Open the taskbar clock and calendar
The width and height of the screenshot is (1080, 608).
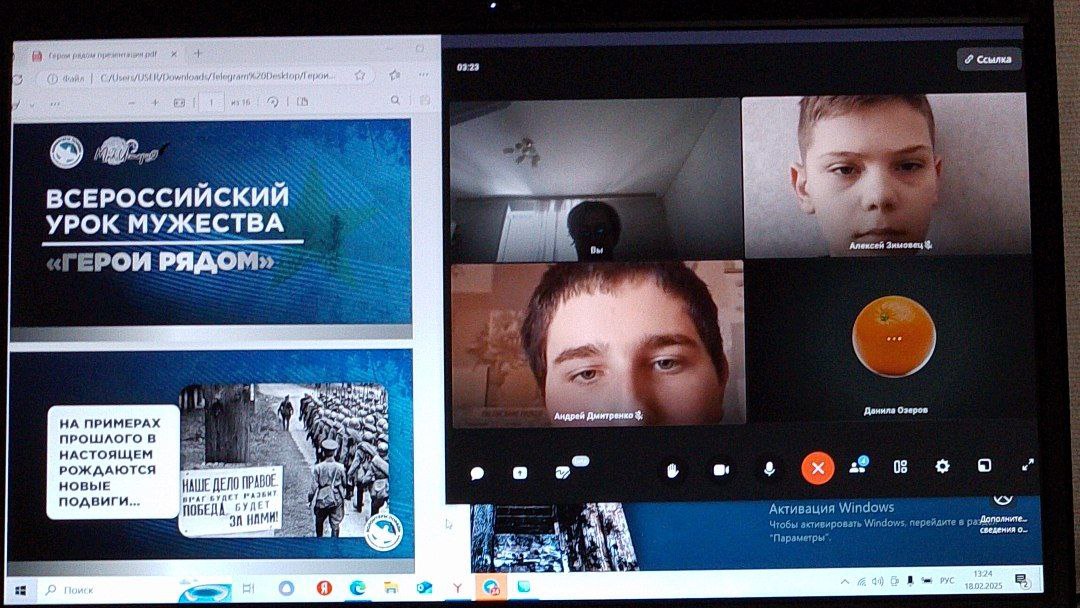click(x=983, y=579)
